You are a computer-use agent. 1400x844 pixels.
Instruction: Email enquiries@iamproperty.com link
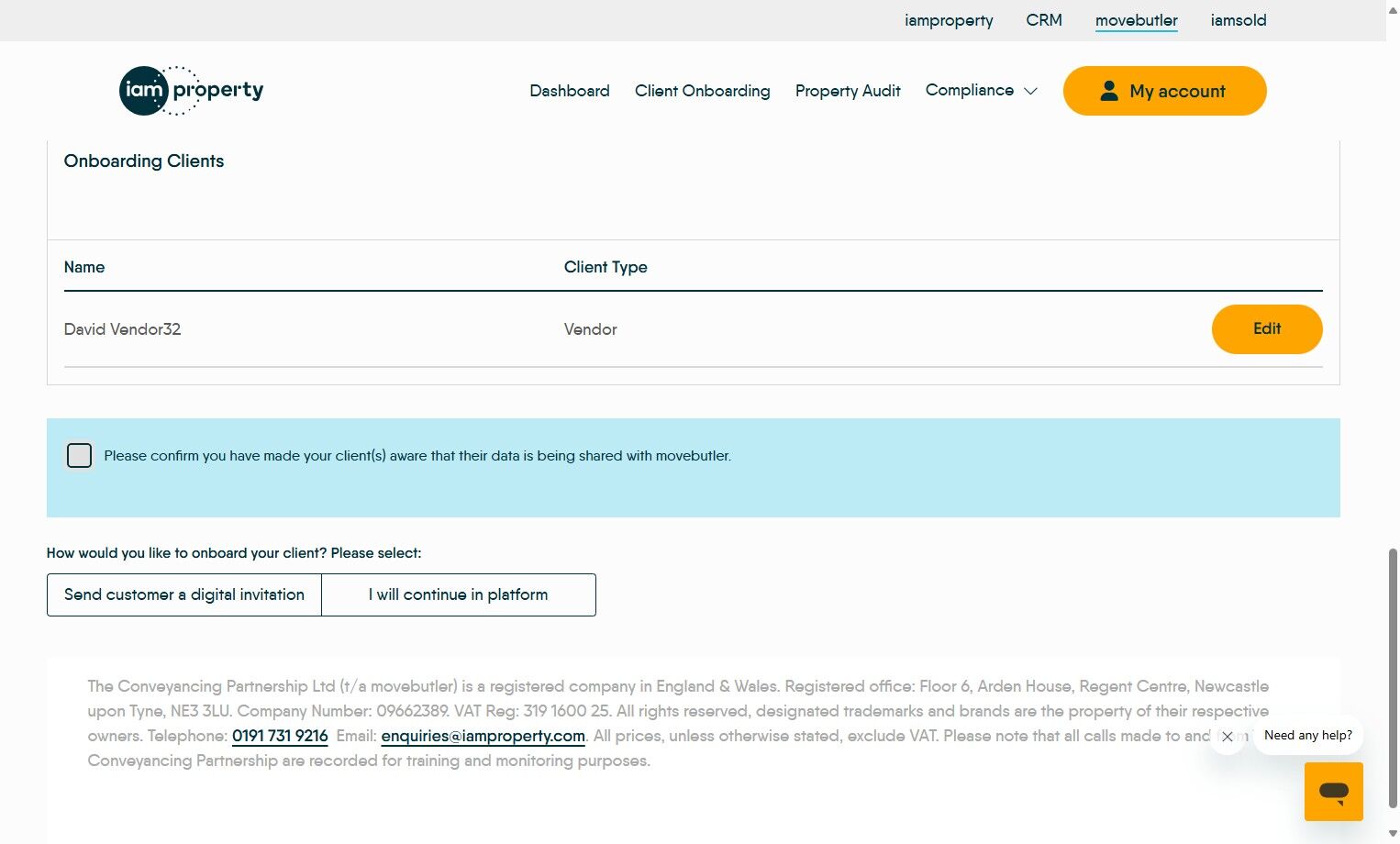click(x=483, y=736)
